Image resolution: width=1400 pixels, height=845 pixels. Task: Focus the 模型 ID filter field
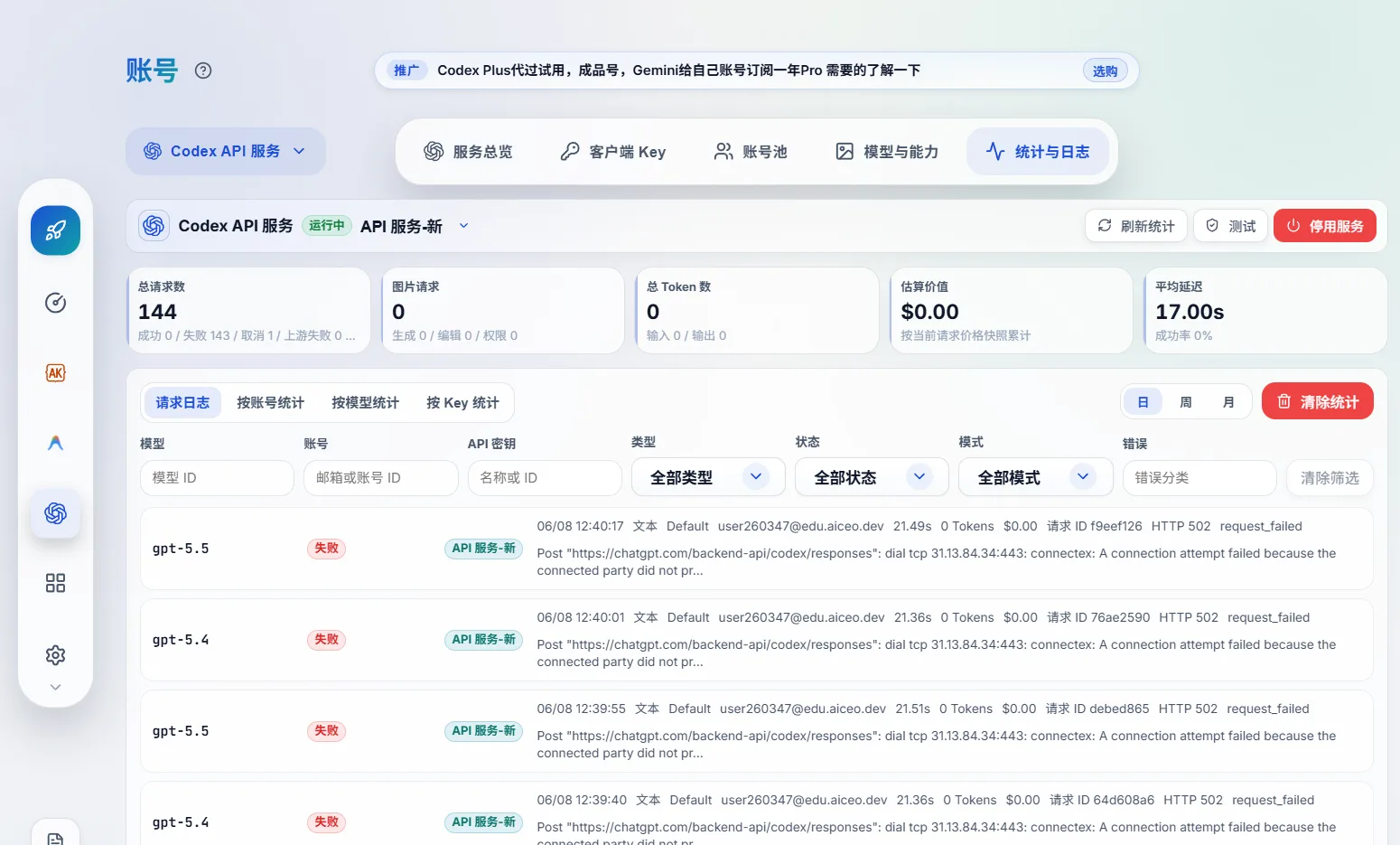click(218, 478)
